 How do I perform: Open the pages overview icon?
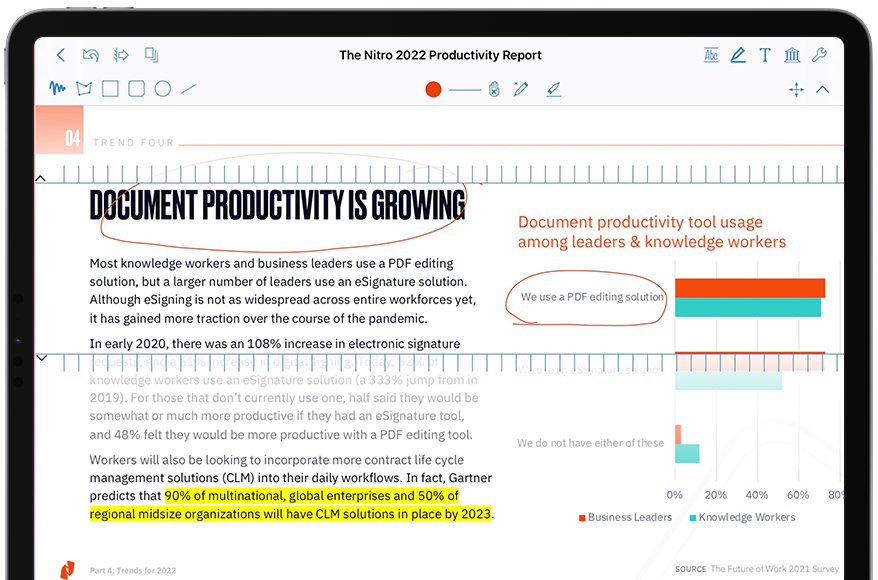point(151,55)
